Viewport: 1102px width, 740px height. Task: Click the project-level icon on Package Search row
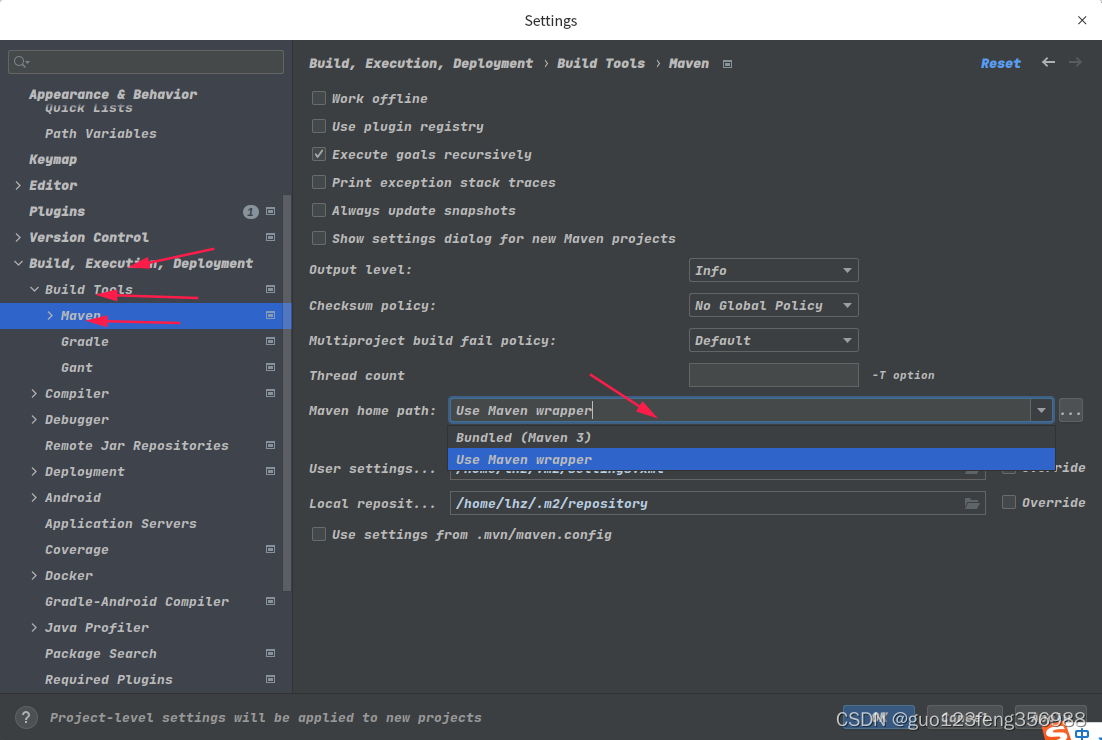(270, 653)
